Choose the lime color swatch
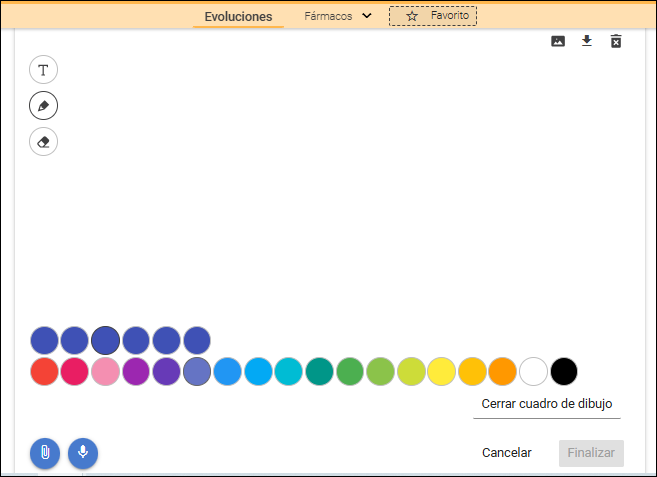 [x=411, y=371]
